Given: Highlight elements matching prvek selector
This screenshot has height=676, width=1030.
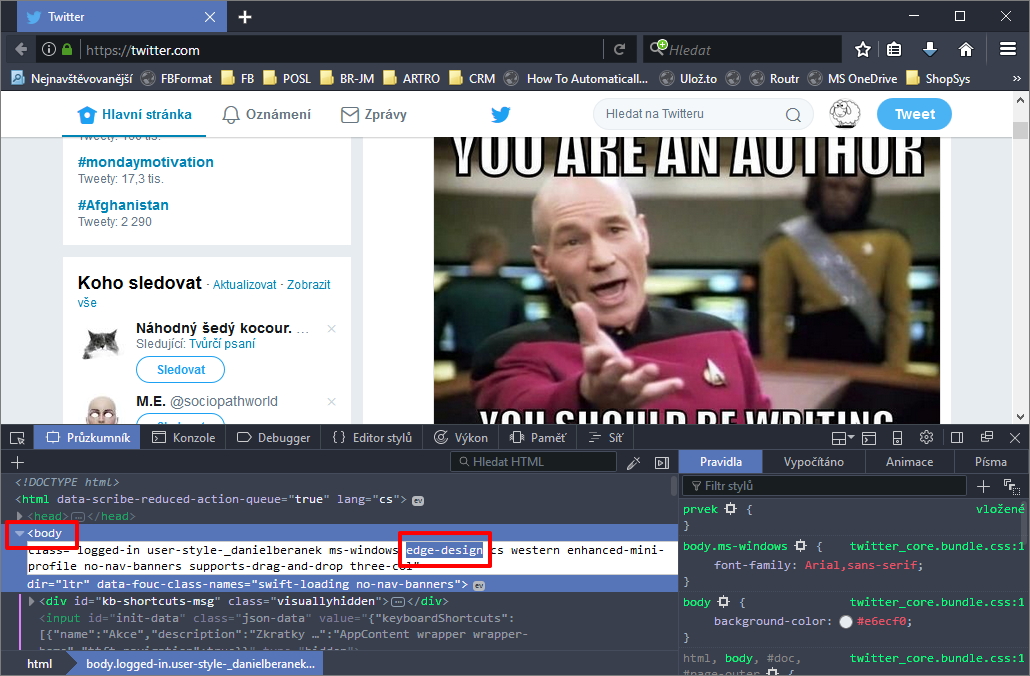Looking at the screenshot, I should click(x=730, y=509).
